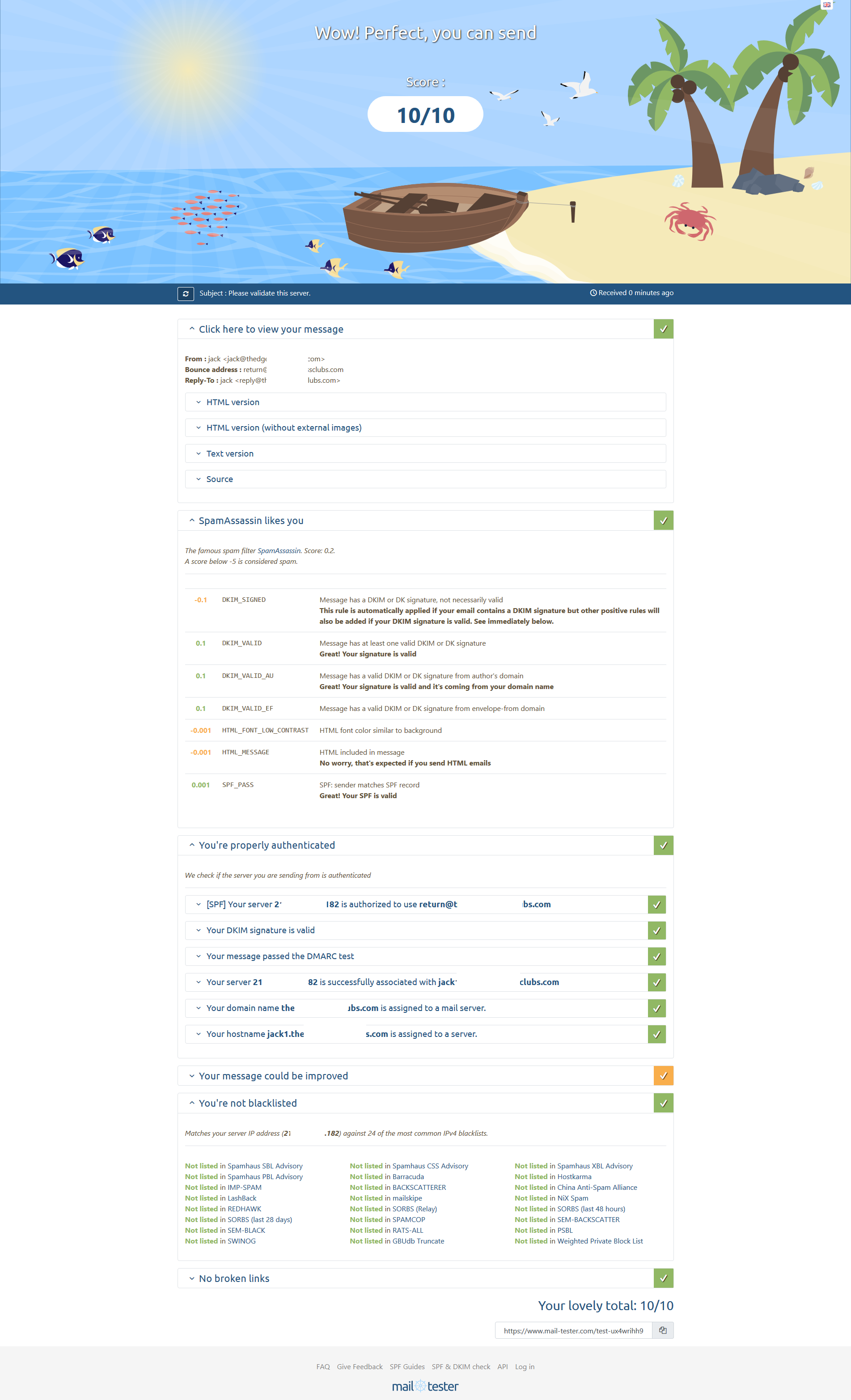Click green check beside properly authenticated header
The width and height of the screenshot is (851, 1400).
coord(664,846)
